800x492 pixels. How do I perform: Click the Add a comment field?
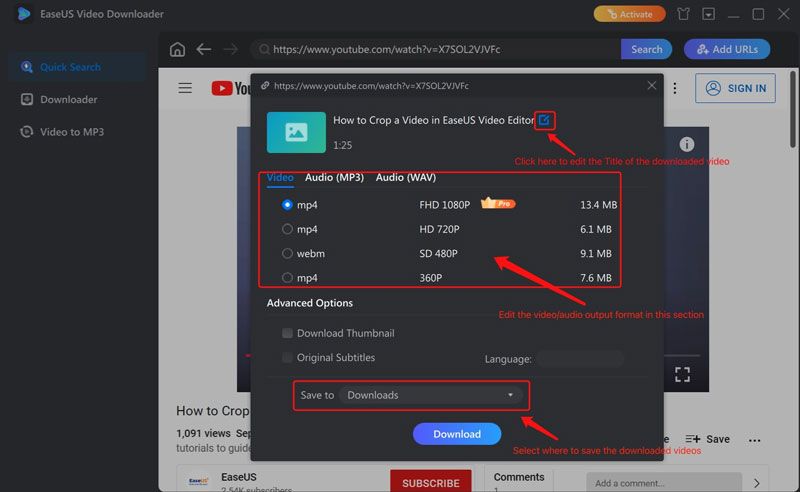click(x=663, y=483)
